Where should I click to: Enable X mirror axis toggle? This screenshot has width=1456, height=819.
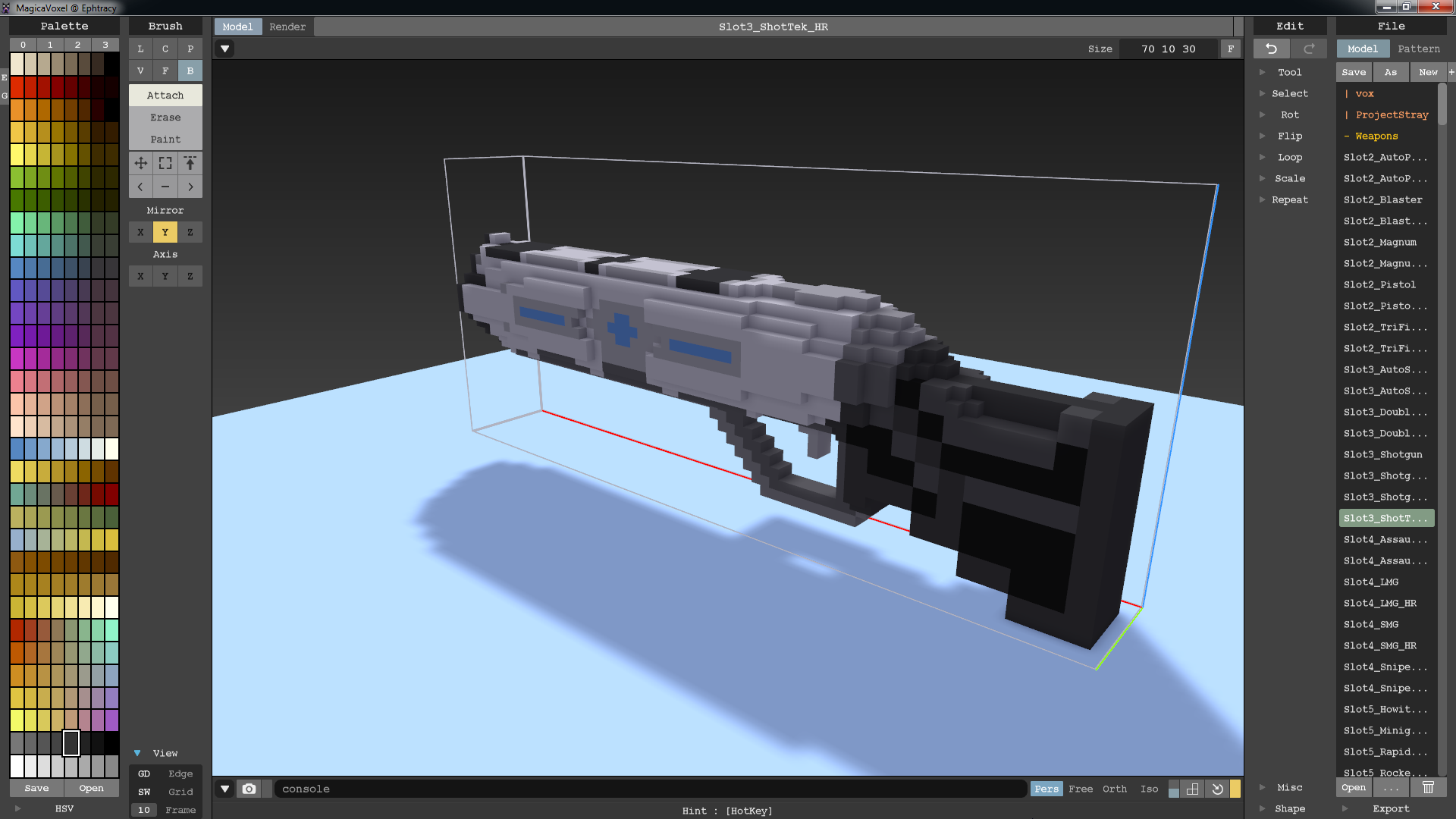[140, 232]
